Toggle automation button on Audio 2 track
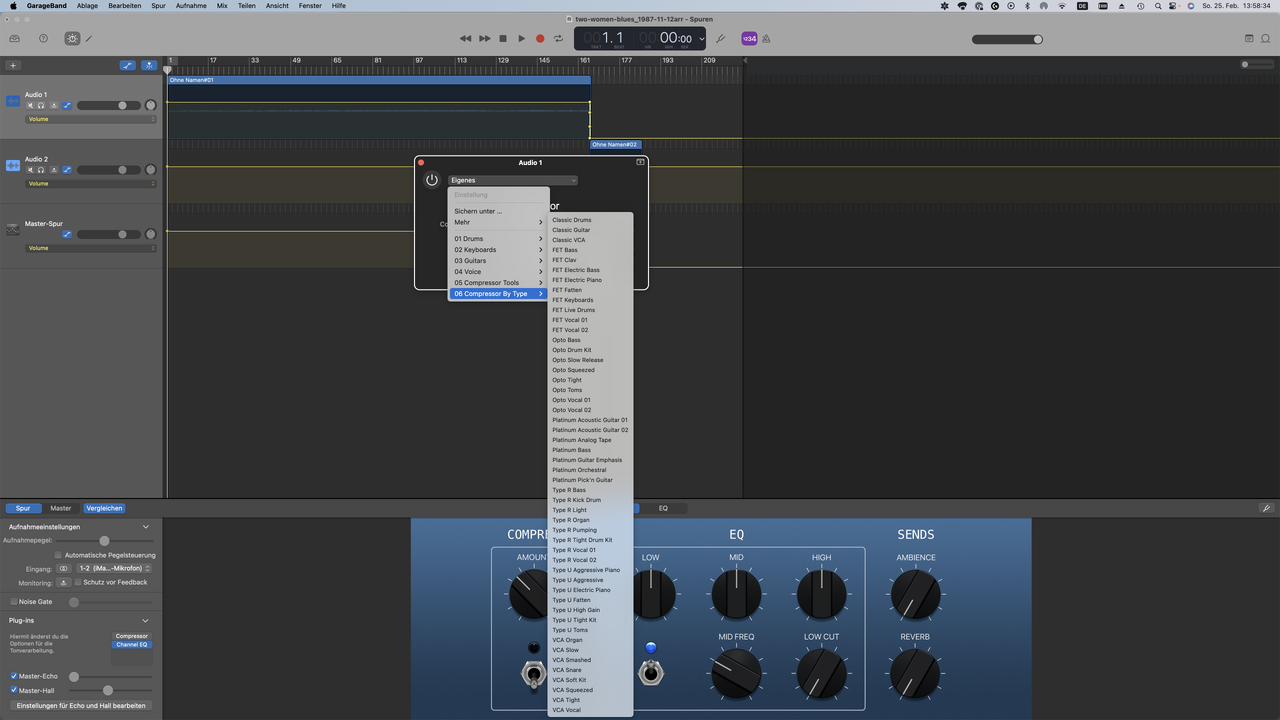Image resolution: width=1280 pixels, height=720 pixels. pyautogui.click(x=67, y=170)
